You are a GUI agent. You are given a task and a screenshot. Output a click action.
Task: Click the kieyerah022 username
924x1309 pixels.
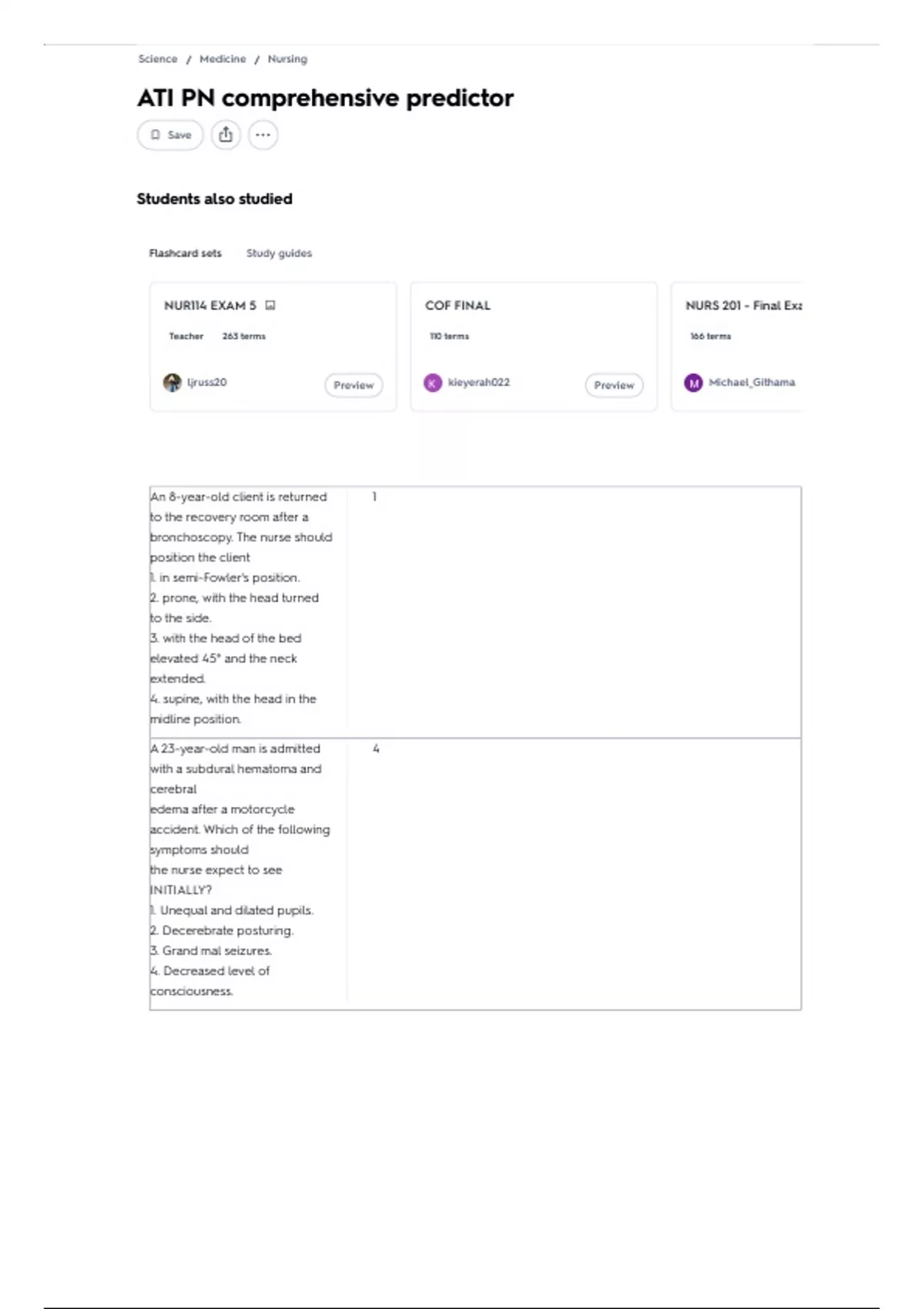[x=479, y=383]
